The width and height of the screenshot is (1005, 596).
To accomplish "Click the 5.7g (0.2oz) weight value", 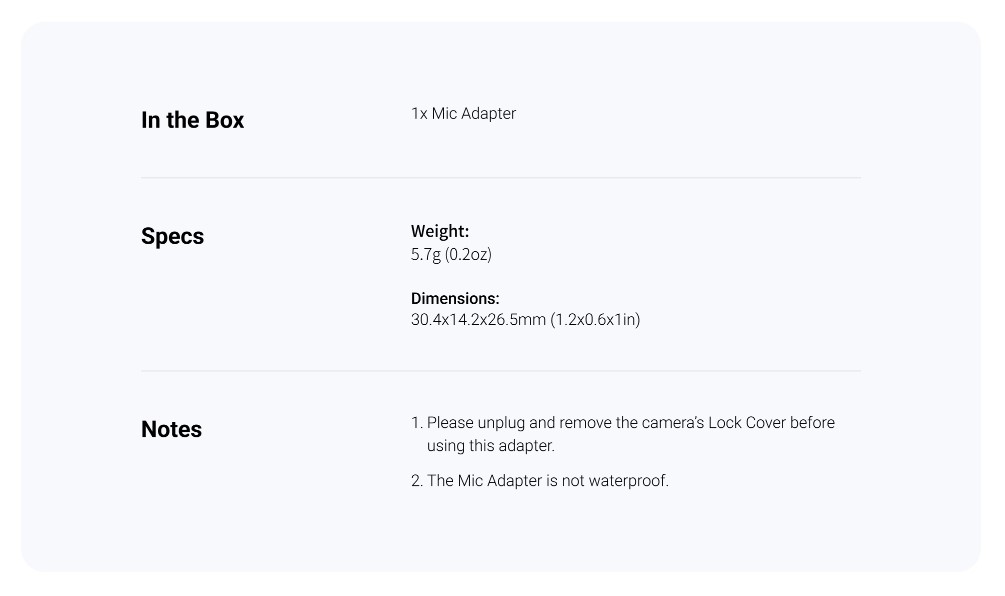I will pyautogui.click(x=451, y=254).
